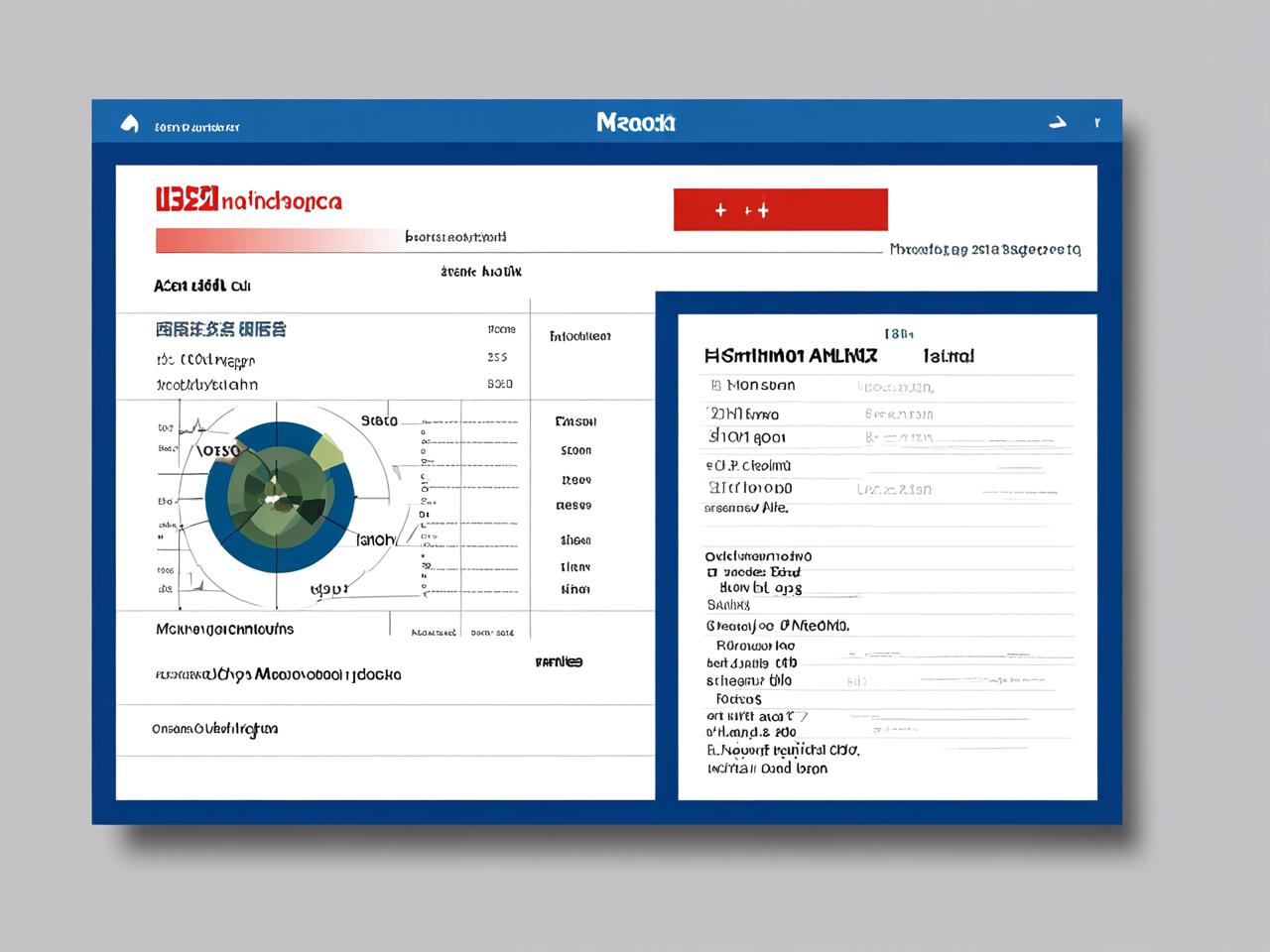Image resolution: width=1270 pixels, height=952 pixels.
Task: Click the white swoosh icon in top-right header
Action: (x=1058, y=123)
